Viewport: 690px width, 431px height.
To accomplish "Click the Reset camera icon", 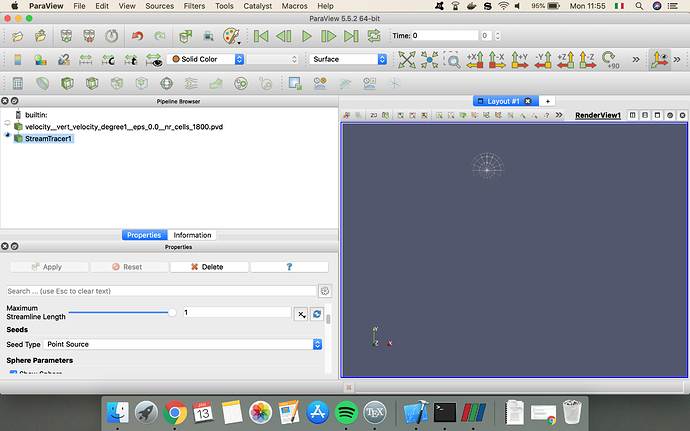I will 407,59.
